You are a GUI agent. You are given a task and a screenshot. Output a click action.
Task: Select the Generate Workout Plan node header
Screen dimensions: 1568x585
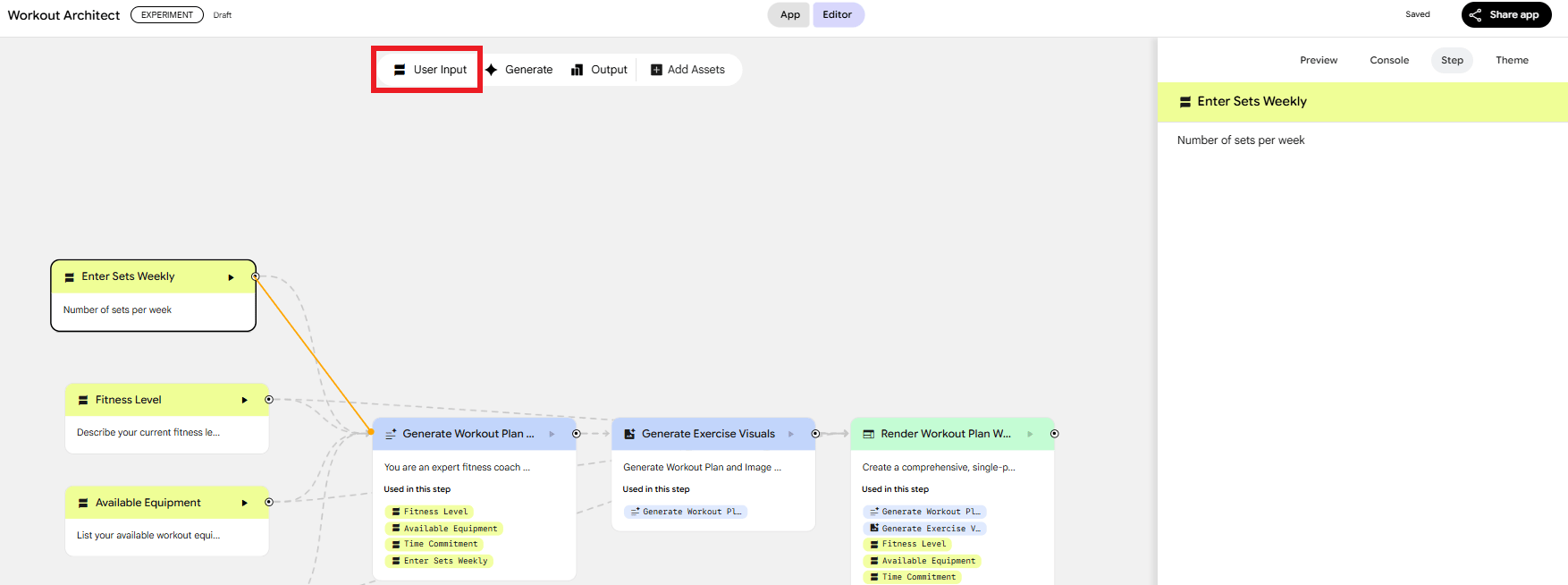click(474, 434)
